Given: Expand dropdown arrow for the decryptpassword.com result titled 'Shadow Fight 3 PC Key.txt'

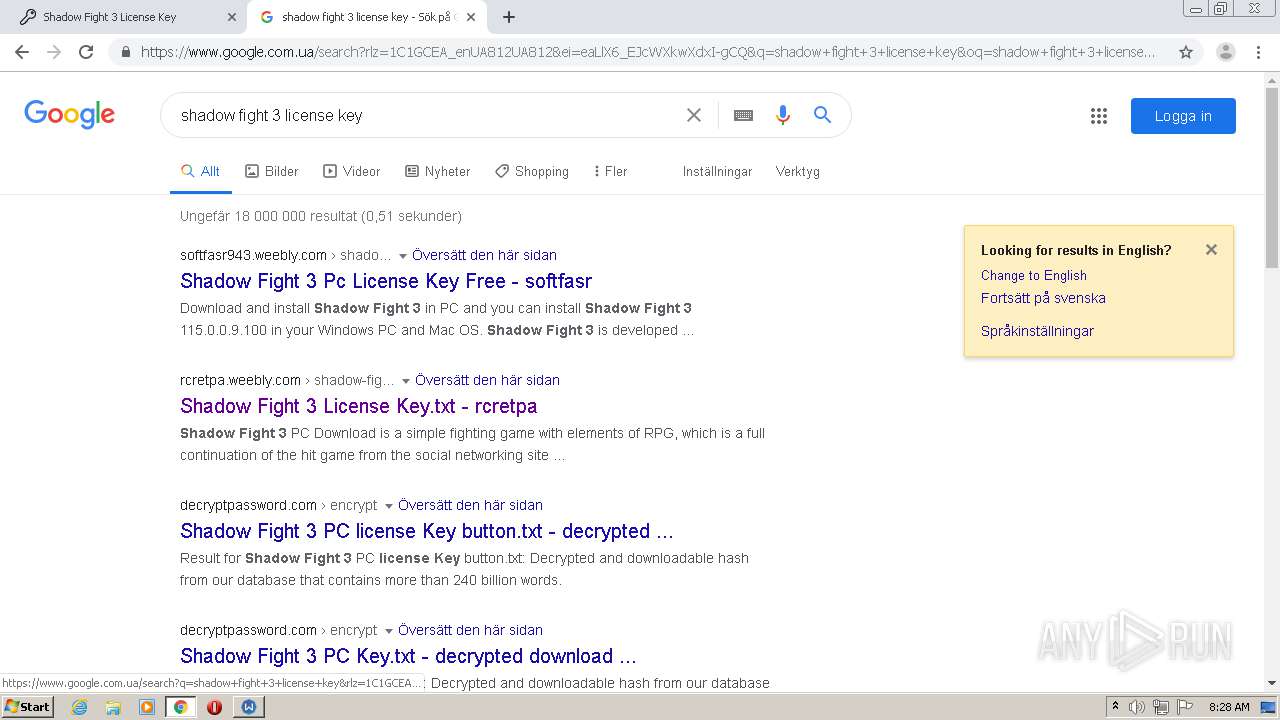Looking at the screenshot, I should pyautogui.click(x=389, y=631).
